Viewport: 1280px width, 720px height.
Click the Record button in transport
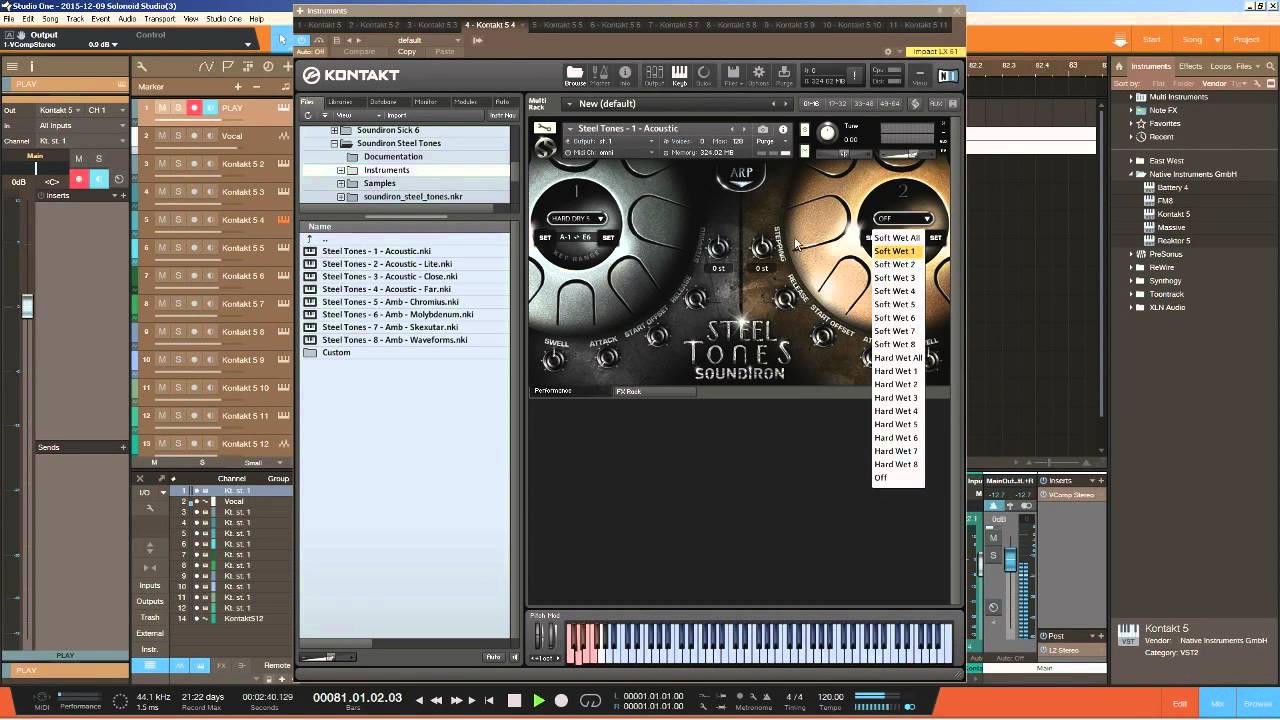[x=561, y=700]
